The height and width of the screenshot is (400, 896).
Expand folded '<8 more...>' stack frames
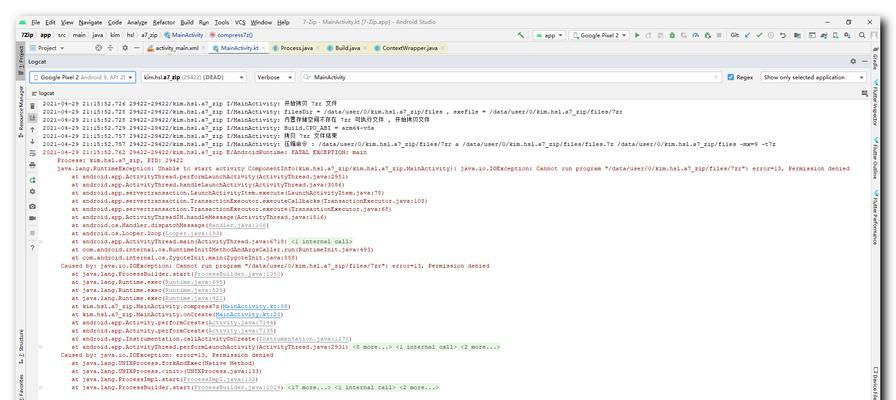(371, 347)
